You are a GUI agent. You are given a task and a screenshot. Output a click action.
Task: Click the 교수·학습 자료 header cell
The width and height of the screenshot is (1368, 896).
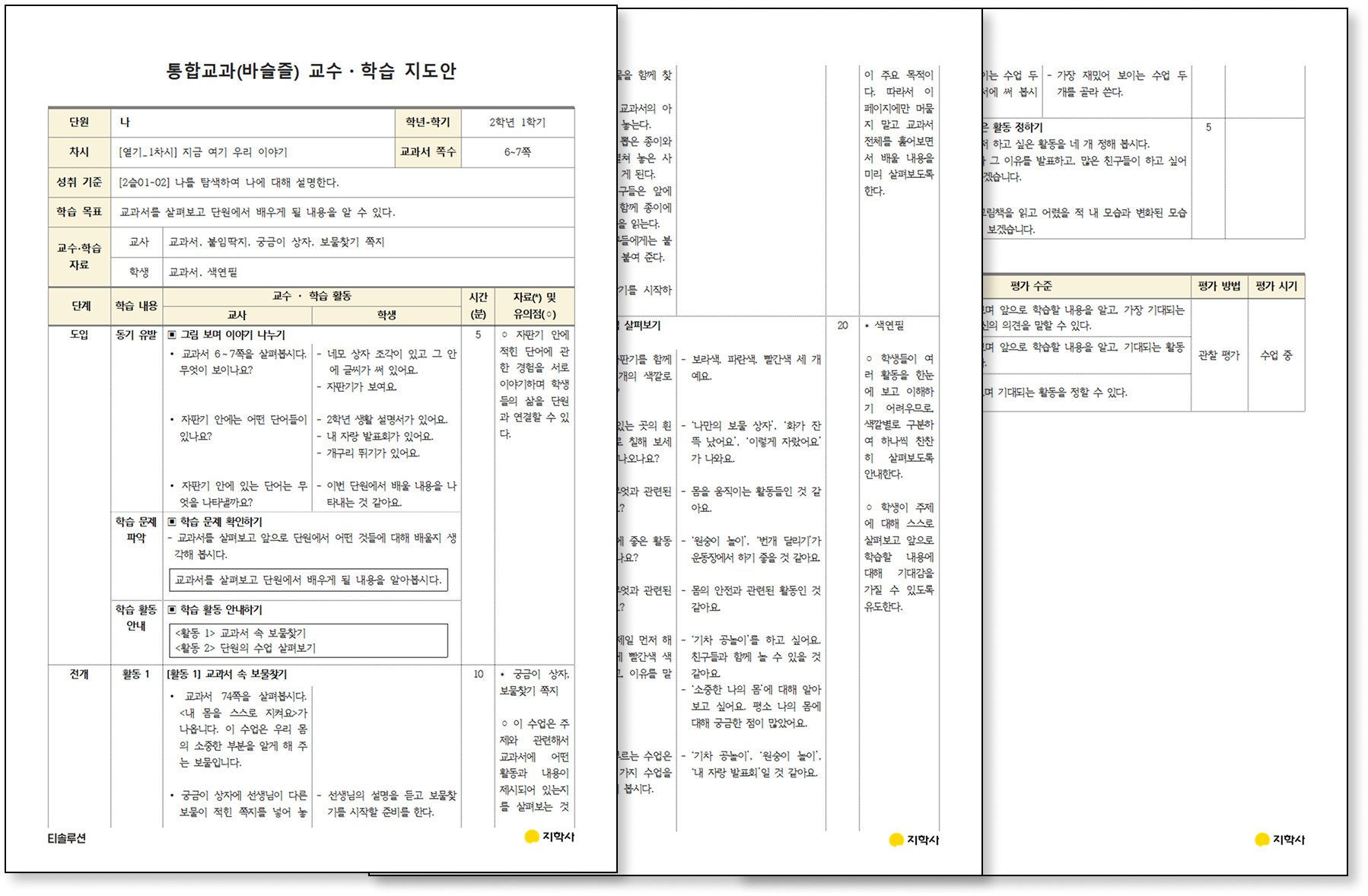click(80, 256)
